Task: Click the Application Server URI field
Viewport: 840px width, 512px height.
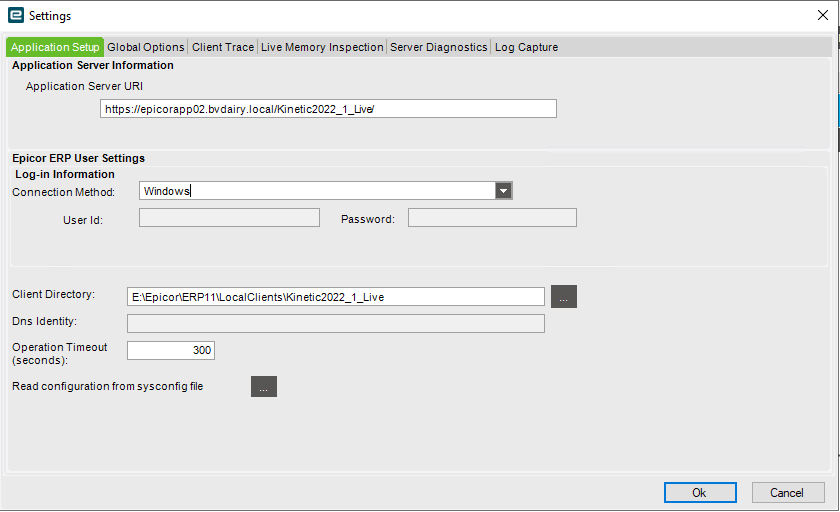Action: point(328,109)
